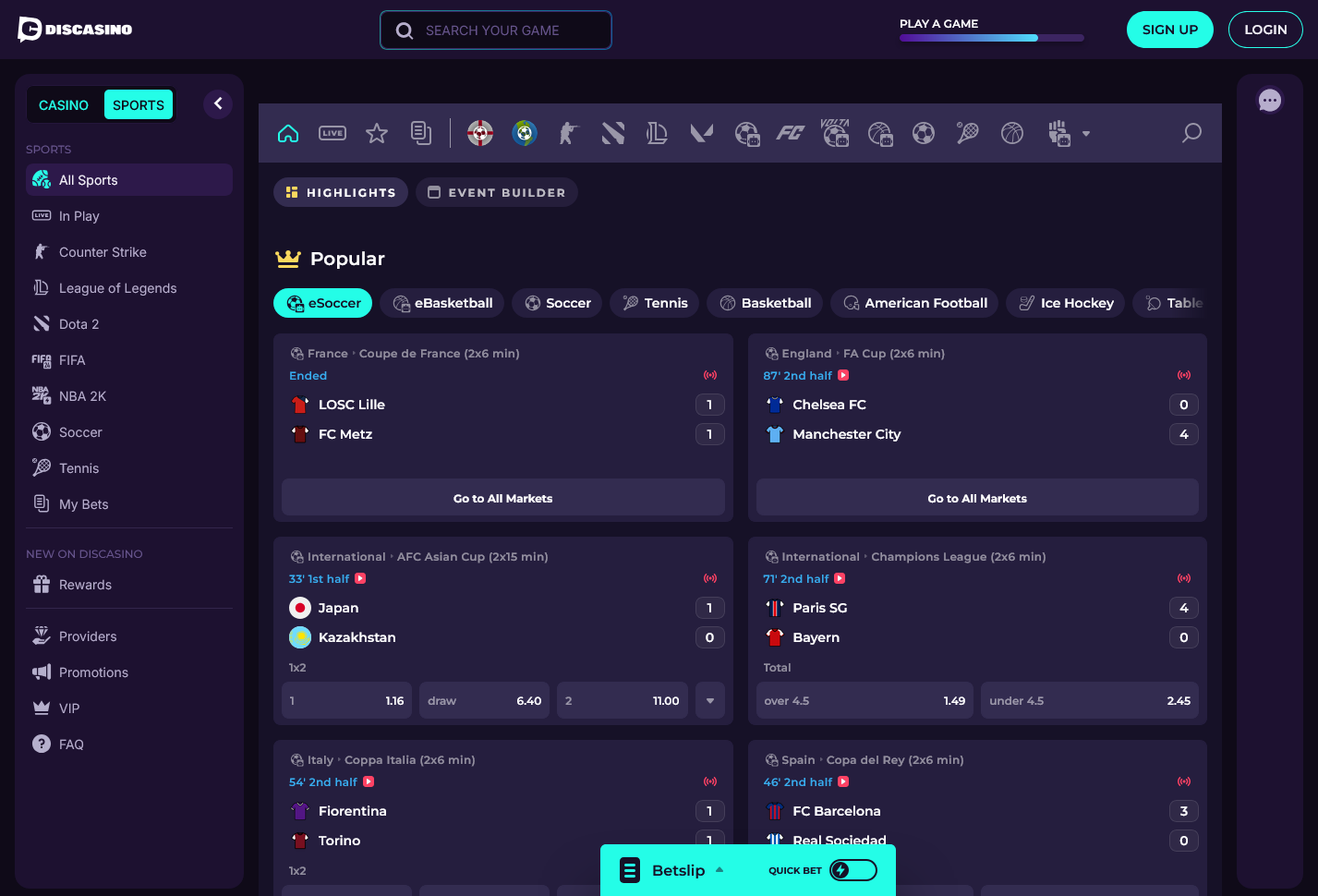Open the FAQ sidebar link
This screenshot has height=896, width=1318.
129,745
